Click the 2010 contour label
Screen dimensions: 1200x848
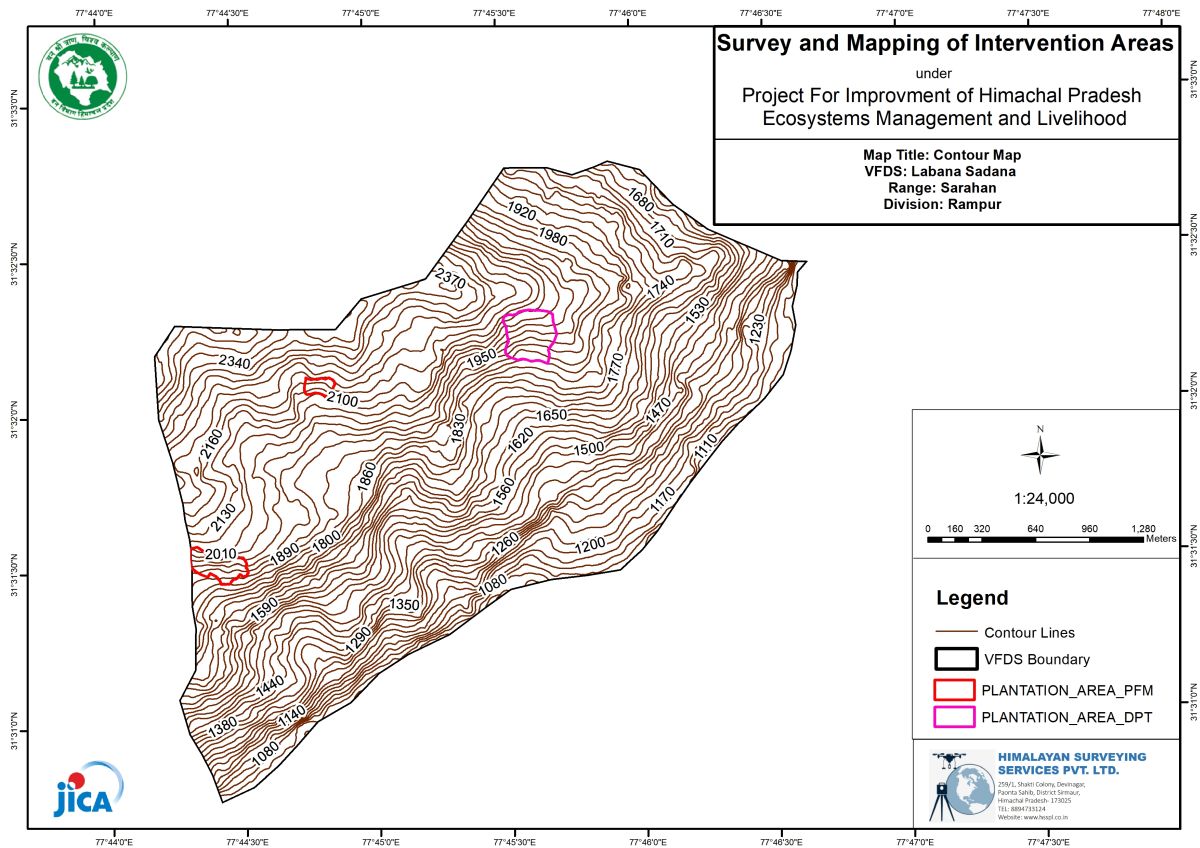[221, 554]
